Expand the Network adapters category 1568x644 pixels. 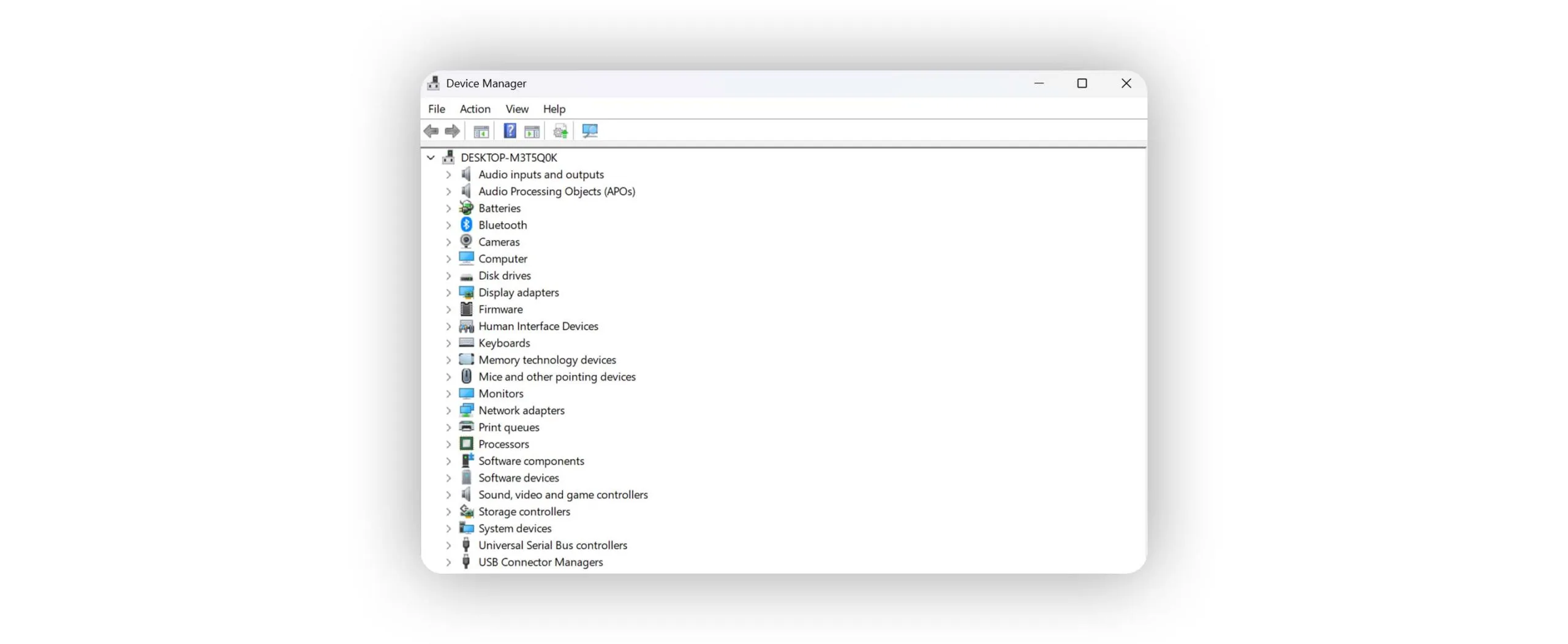point(448,411)
